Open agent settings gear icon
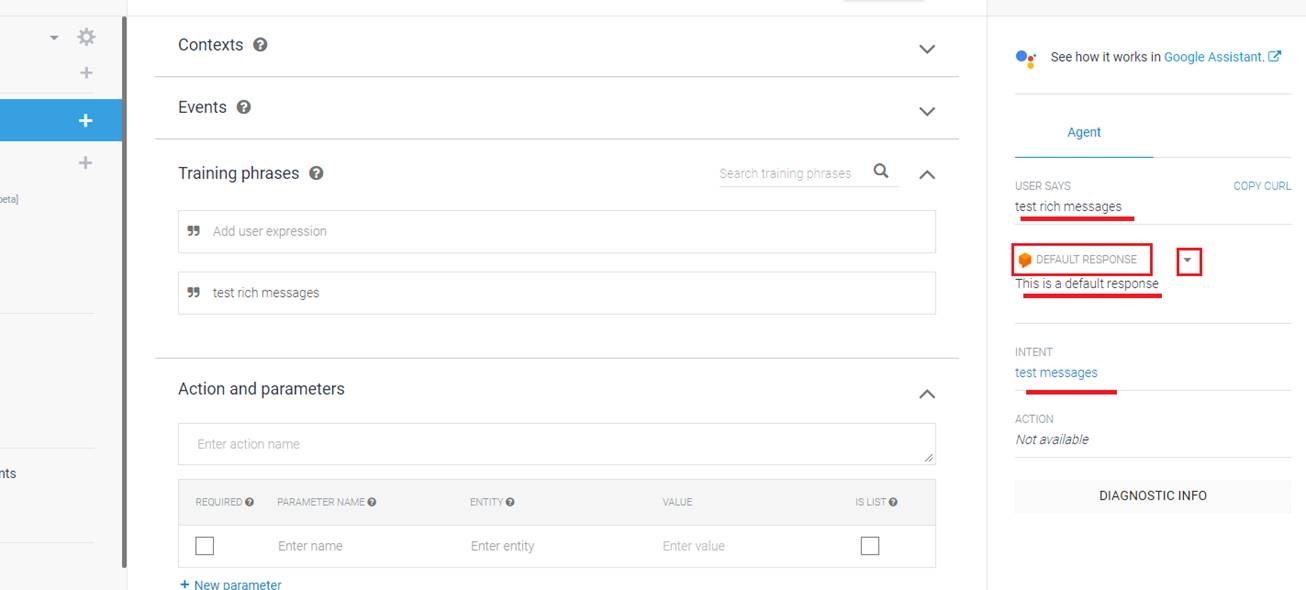This screenshot has width=1306, height=590. coord(87,37)
